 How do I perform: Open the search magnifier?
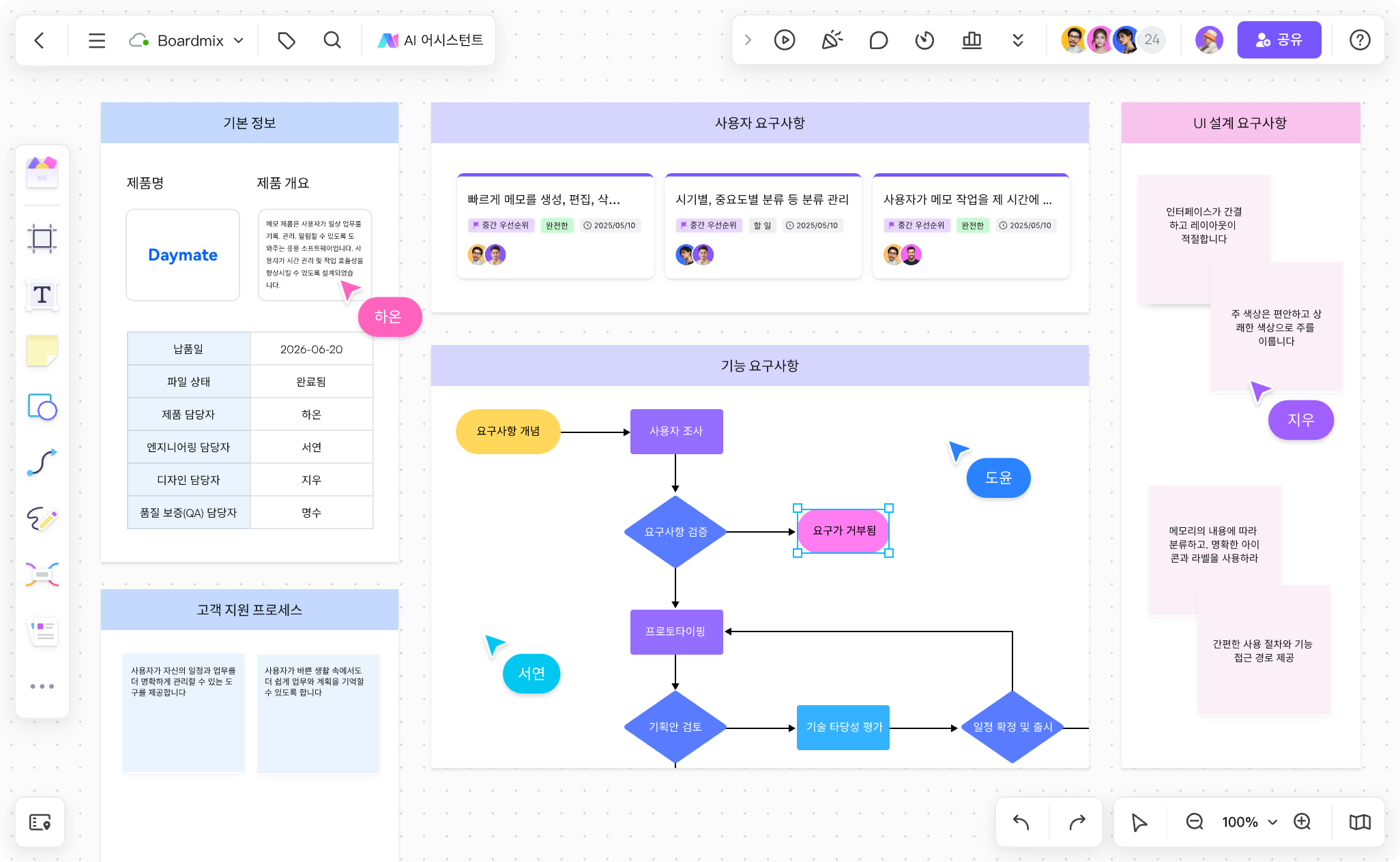click(332, 40)
